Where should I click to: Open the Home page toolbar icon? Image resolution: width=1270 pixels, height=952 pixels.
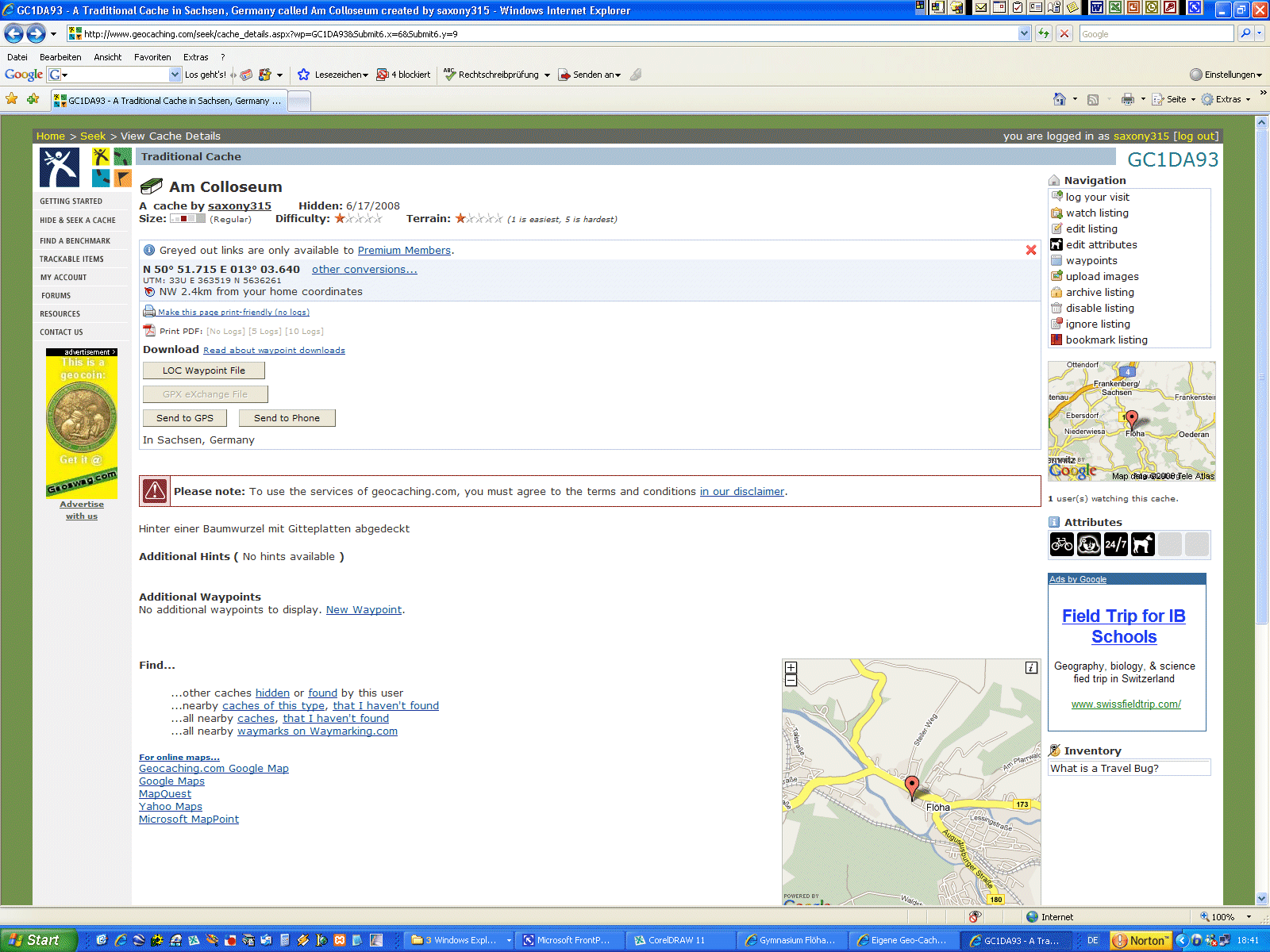tap(1060, 99)
